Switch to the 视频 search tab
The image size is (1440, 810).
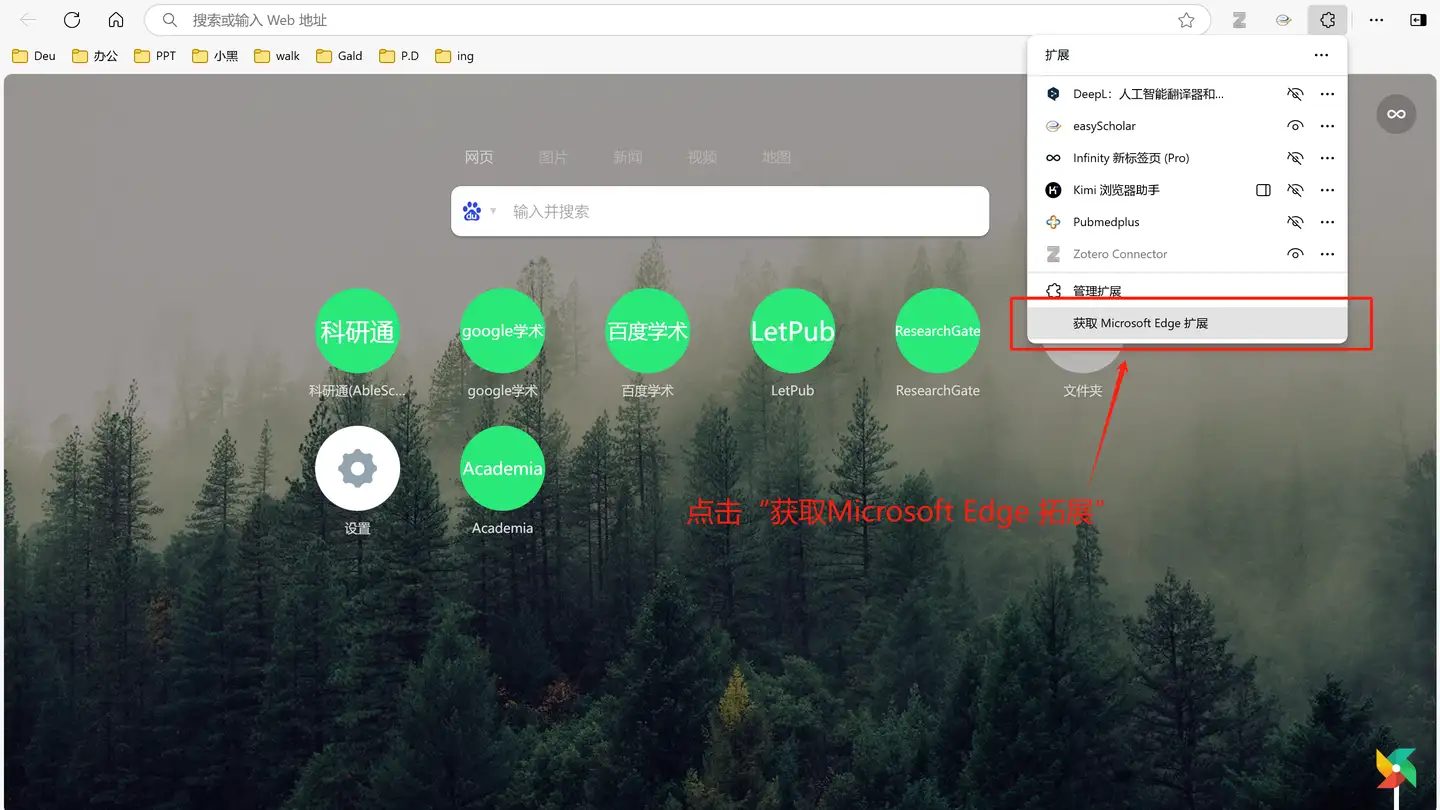[702, 157]
